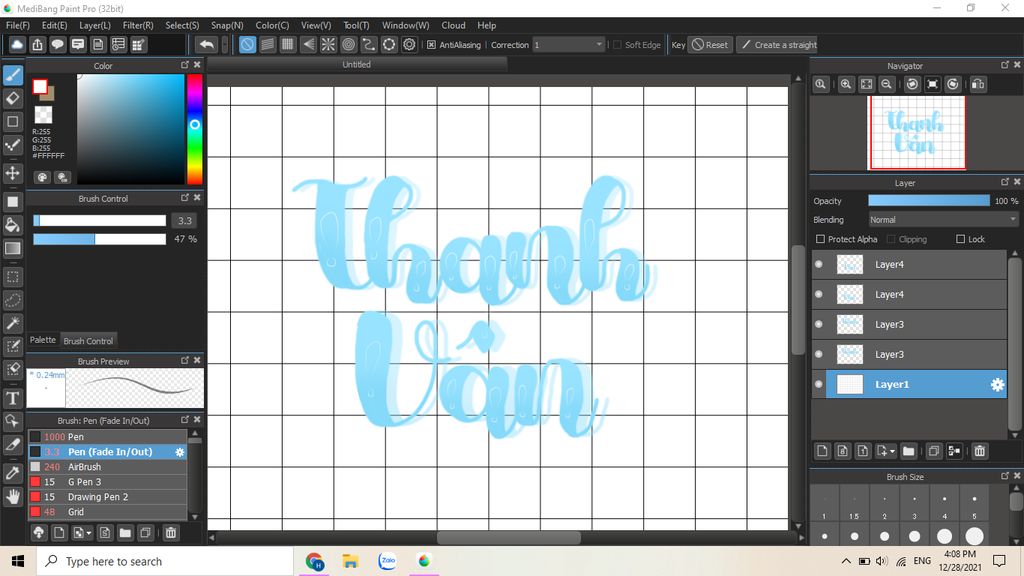Screen dimensions: 1024x576
Task: Open the Window menu
Action: coord(406,25)
